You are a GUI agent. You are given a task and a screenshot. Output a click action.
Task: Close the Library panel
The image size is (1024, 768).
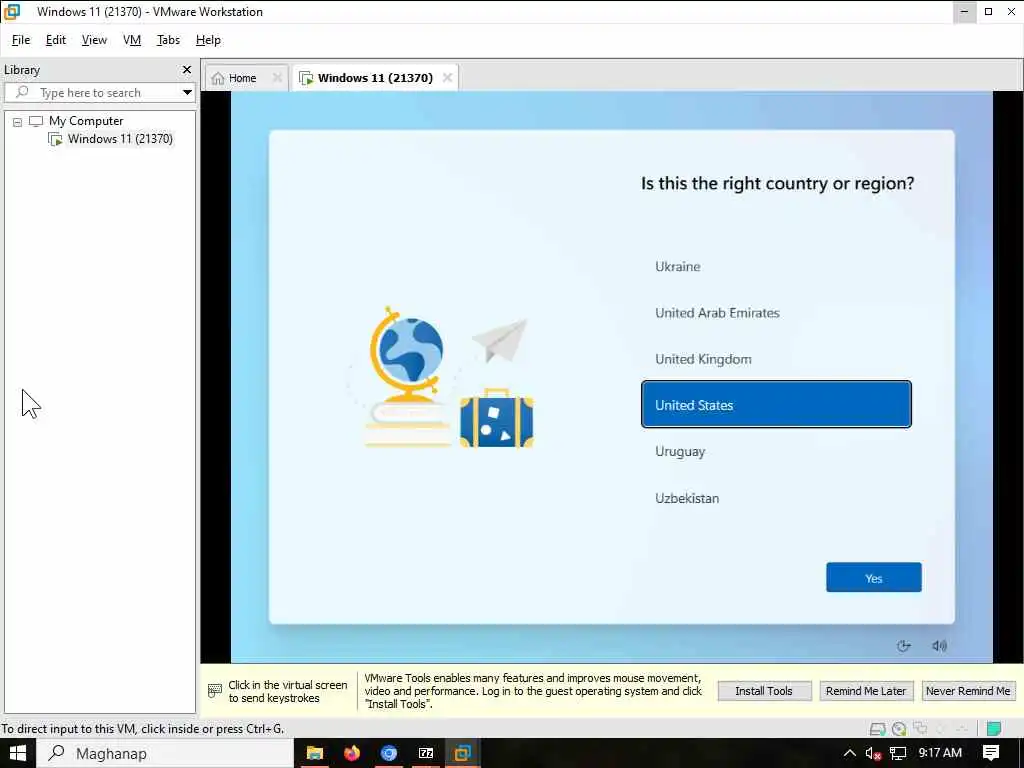pos(187,69)
